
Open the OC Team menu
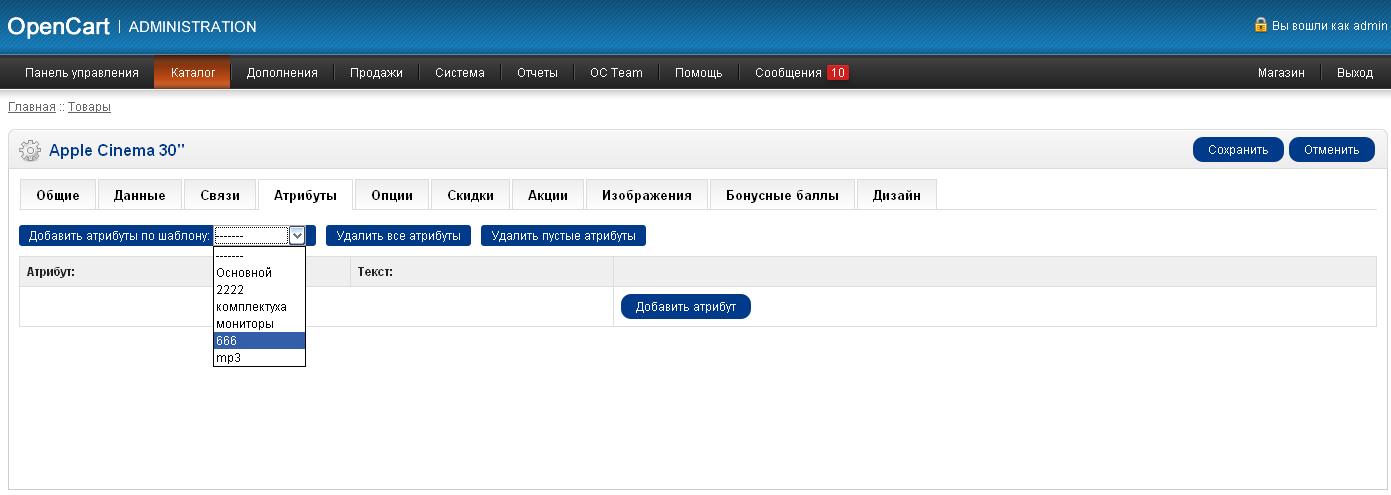(x=616, y=73)
